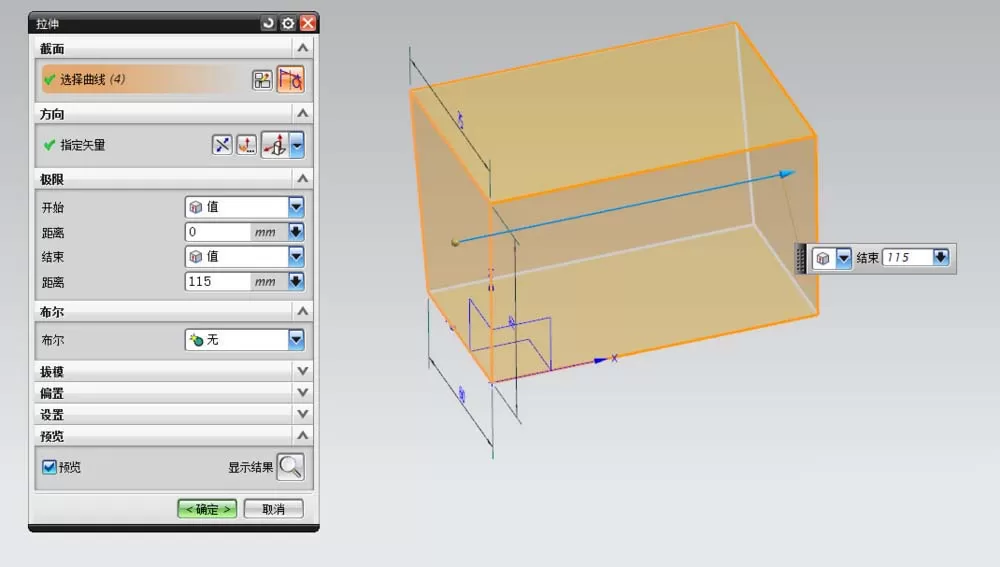Open dialog settings gear icon
Screen dimensions: 1000x567
click(288, 24)
